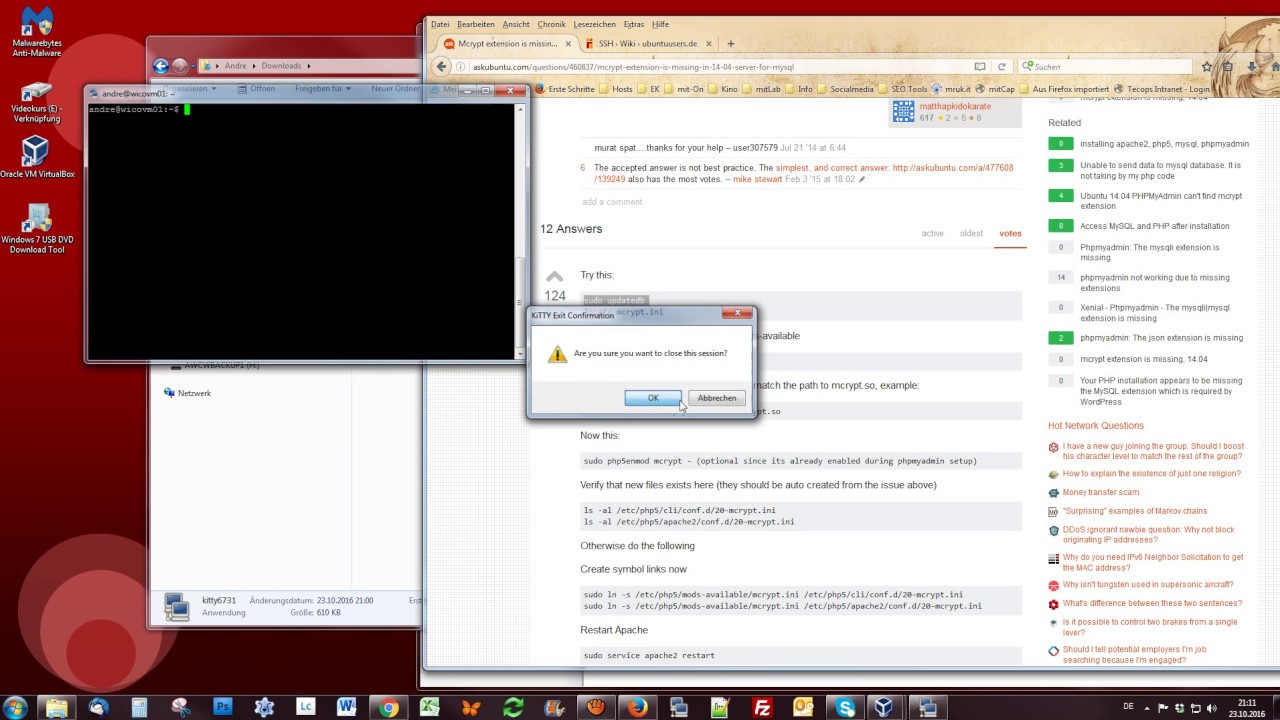1280x720 pixels.
Task: Toggle reader view in address bar
Action: (980, 67)
